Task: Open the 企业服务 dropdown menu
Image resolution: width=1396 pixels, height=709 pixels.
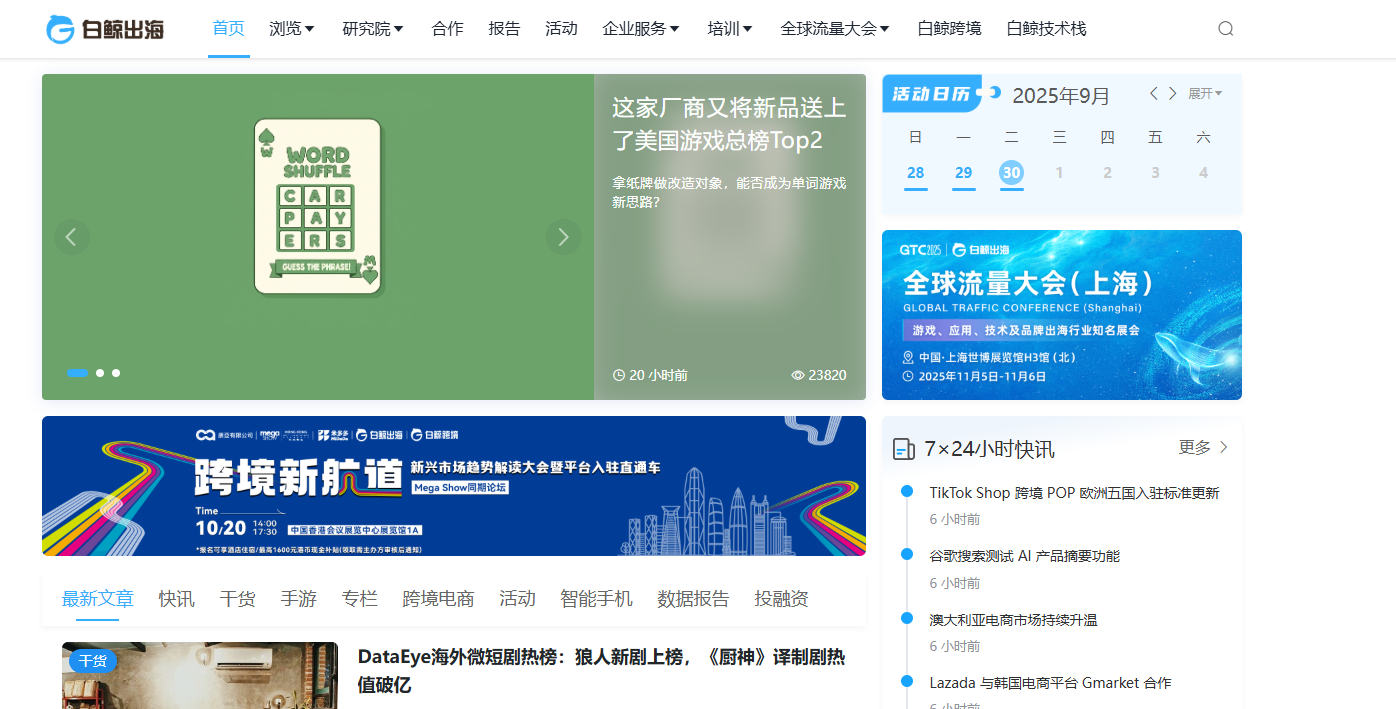Action: pos(641,29)
